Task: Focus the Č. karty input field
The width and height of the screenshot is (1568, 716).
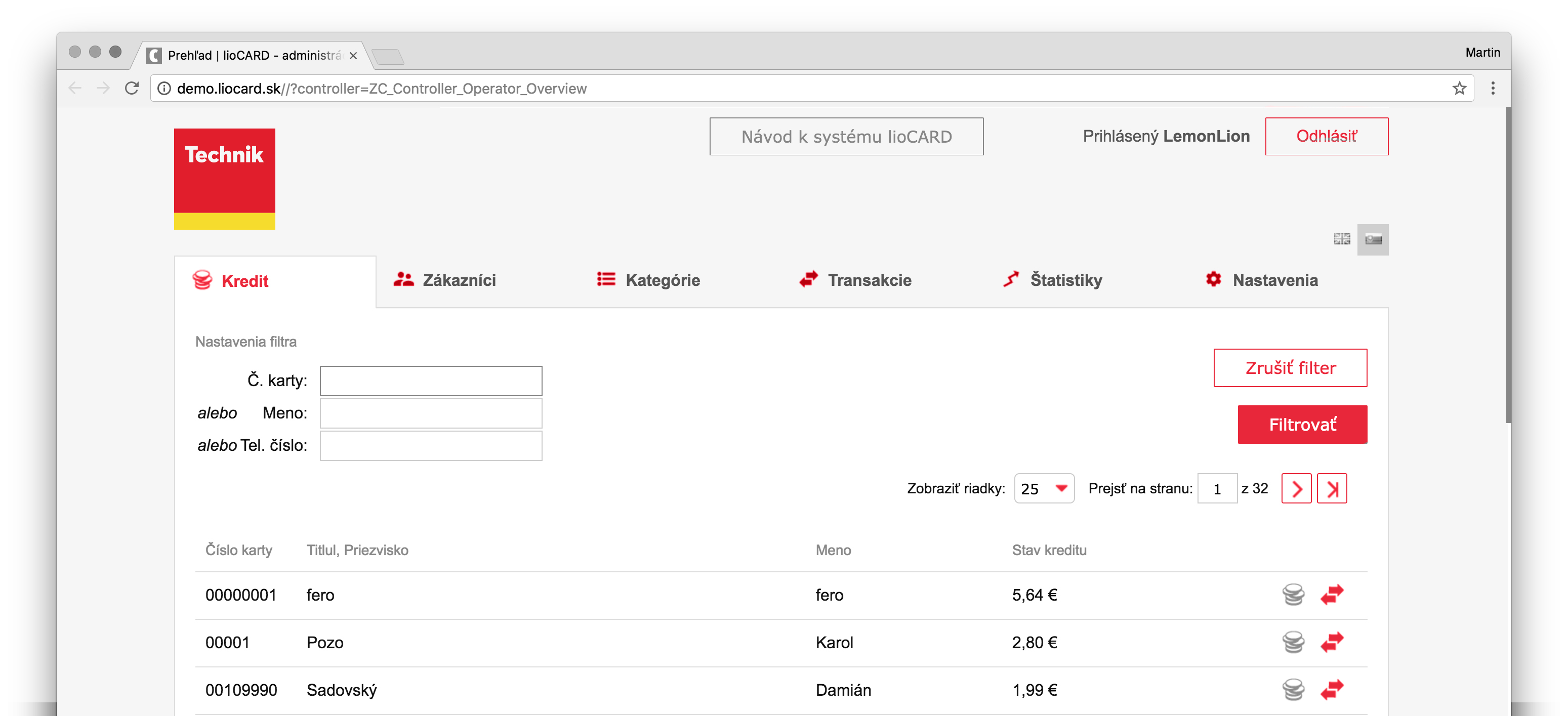Action: click(x=430, y=381)
